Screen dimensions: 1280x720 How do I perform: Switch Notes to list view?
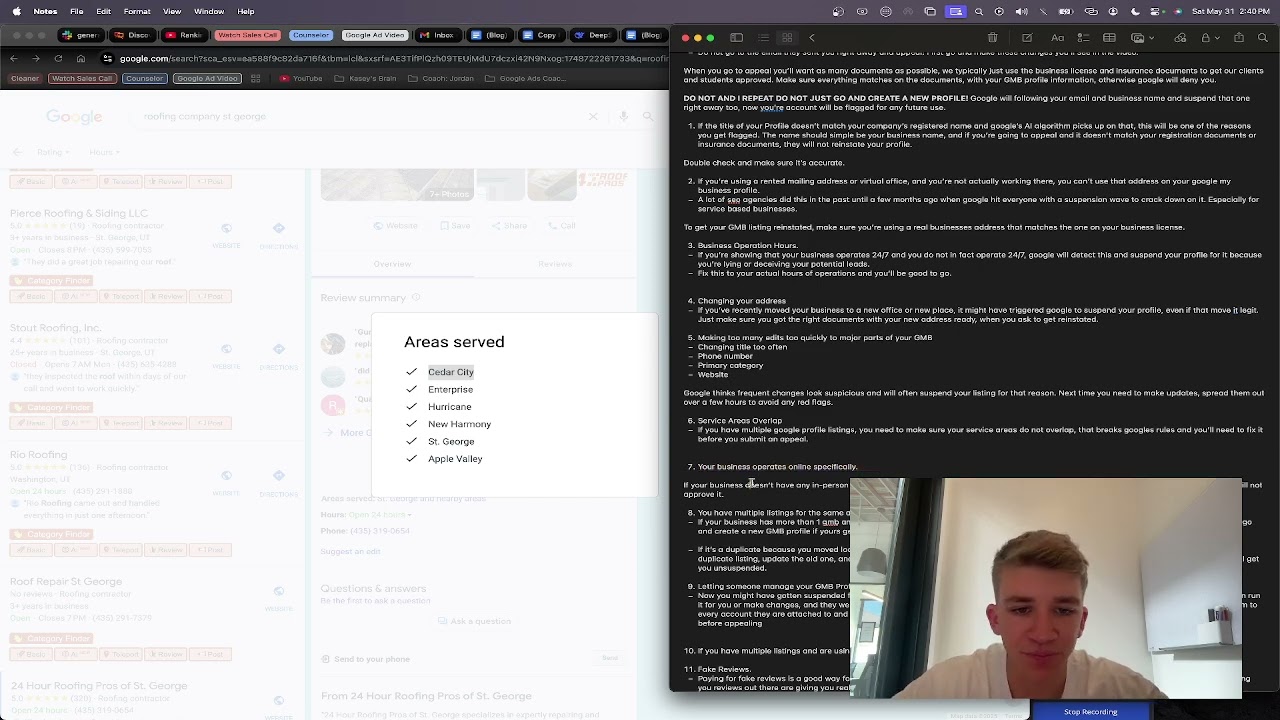[x=763, y=38]
